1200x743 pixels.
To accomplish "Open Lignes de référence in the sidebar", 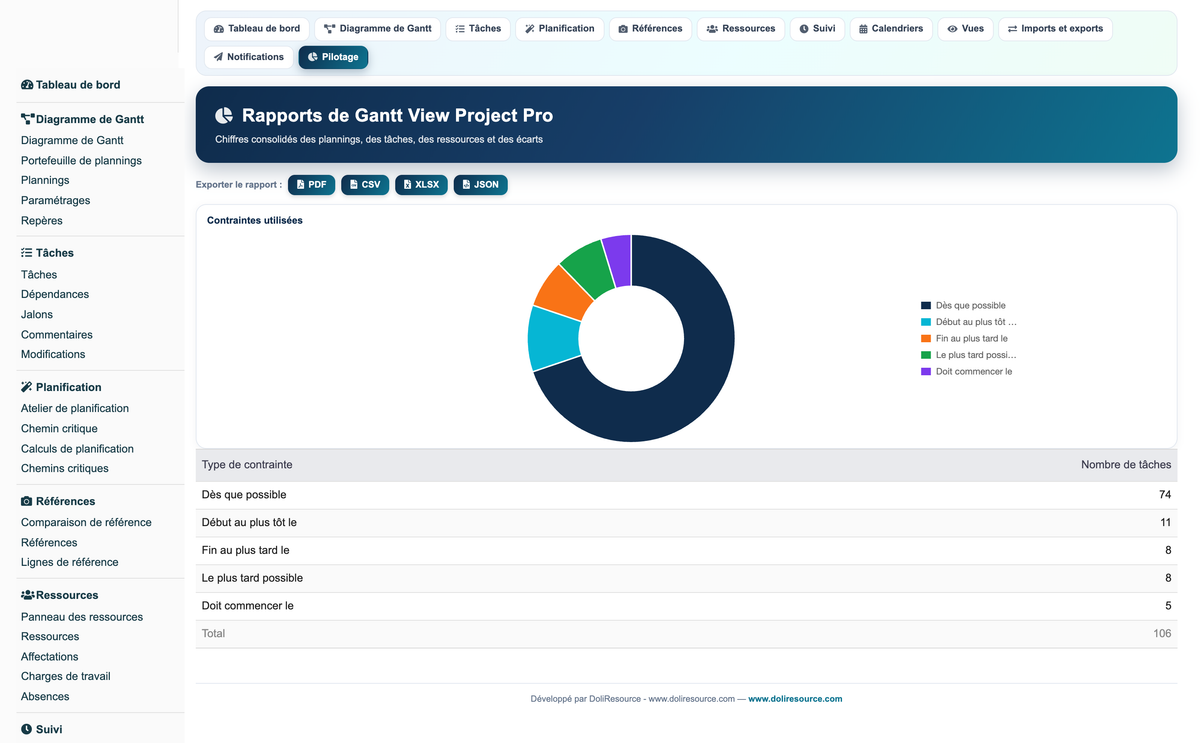I will pyautogui.click(x=70, y=563).
